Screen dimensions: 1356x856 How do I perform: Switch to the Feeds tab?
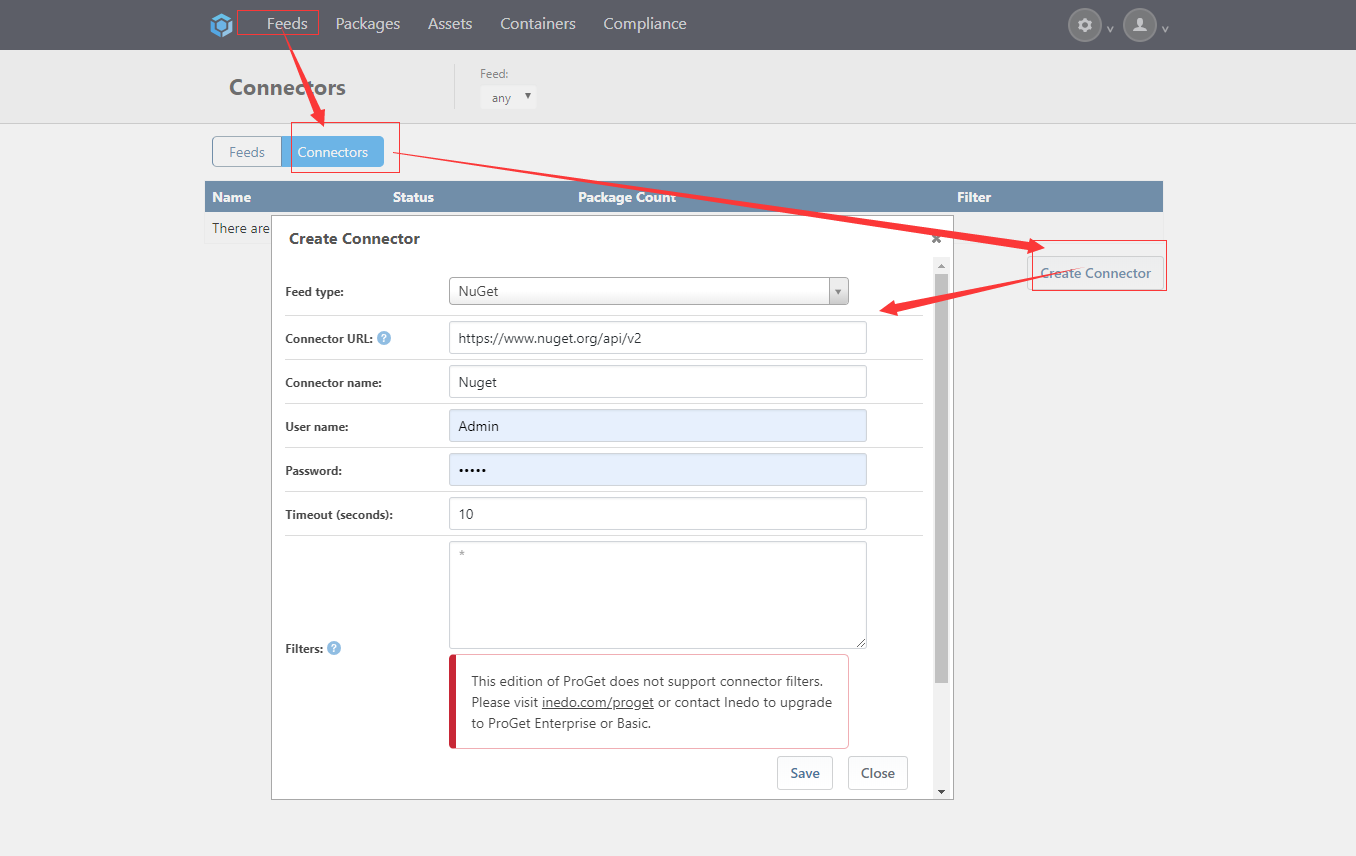coord(247,152)
